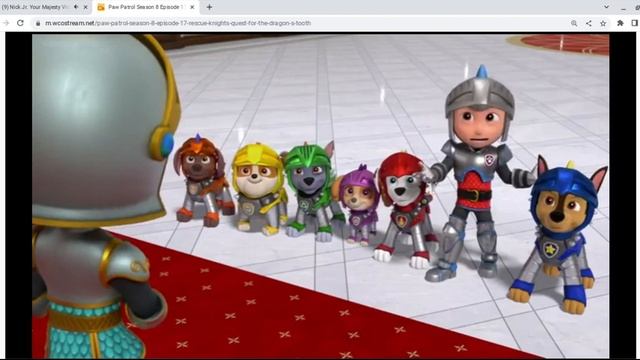Close the Paw Patrol Season 8 tab
This screenshot has height=360, width=640.
tap(192, 7)
